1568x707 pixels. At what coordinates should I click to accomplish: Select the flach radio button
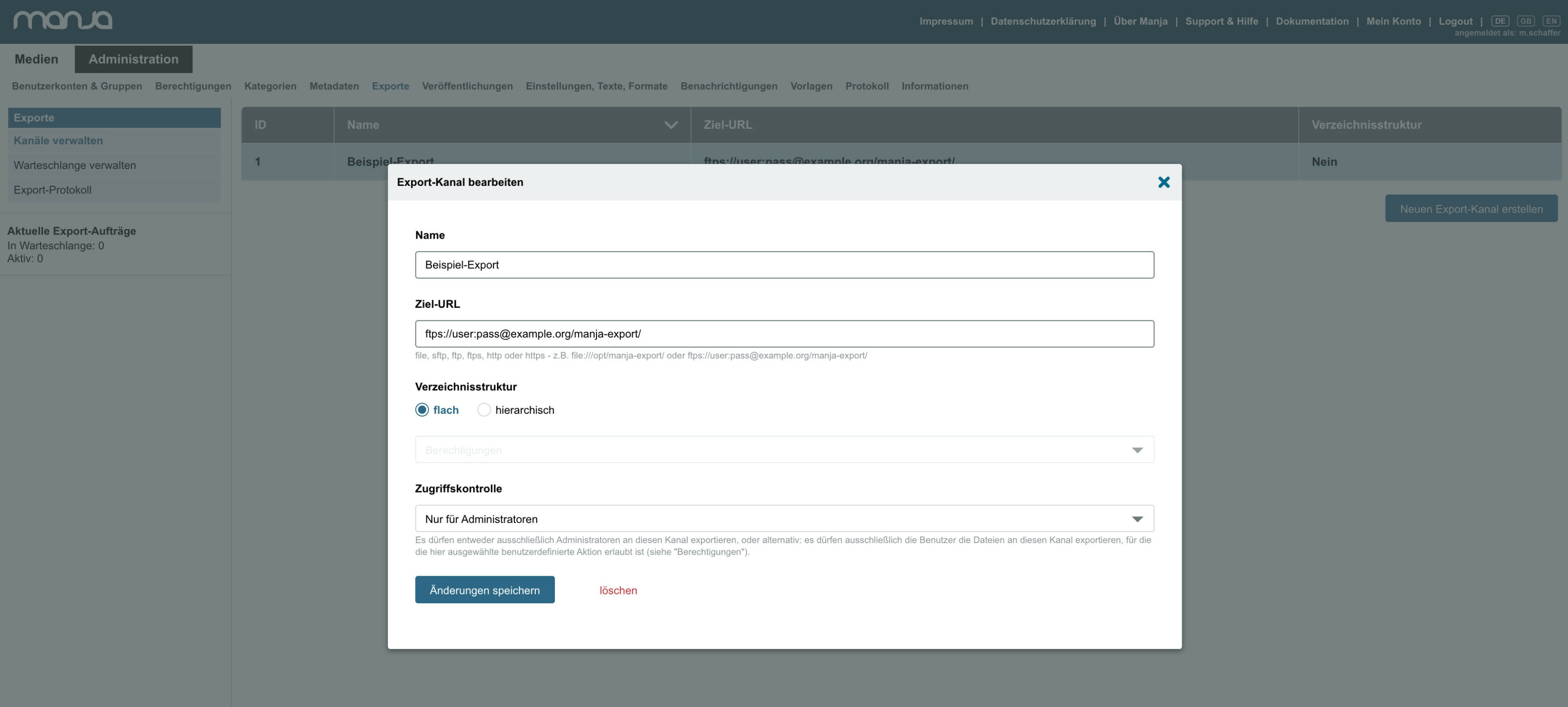coord(422,410)
